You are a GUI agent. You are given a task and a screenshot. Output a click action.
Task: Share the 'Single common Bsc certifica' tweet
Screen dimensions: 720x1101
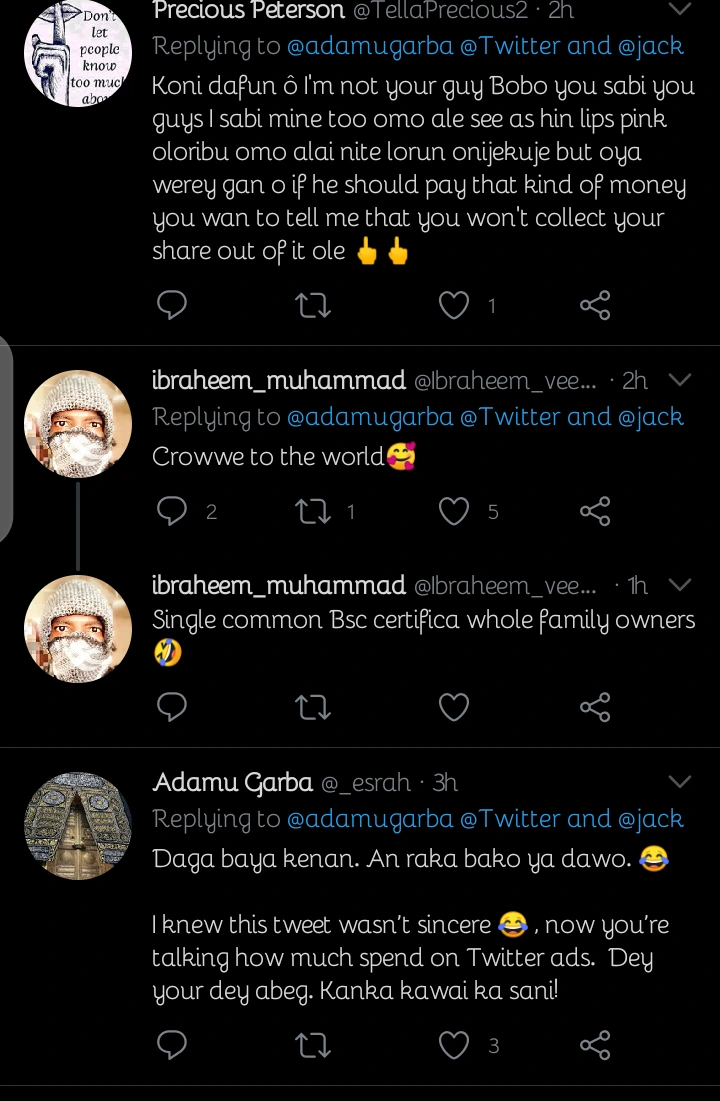pos(595,707)
